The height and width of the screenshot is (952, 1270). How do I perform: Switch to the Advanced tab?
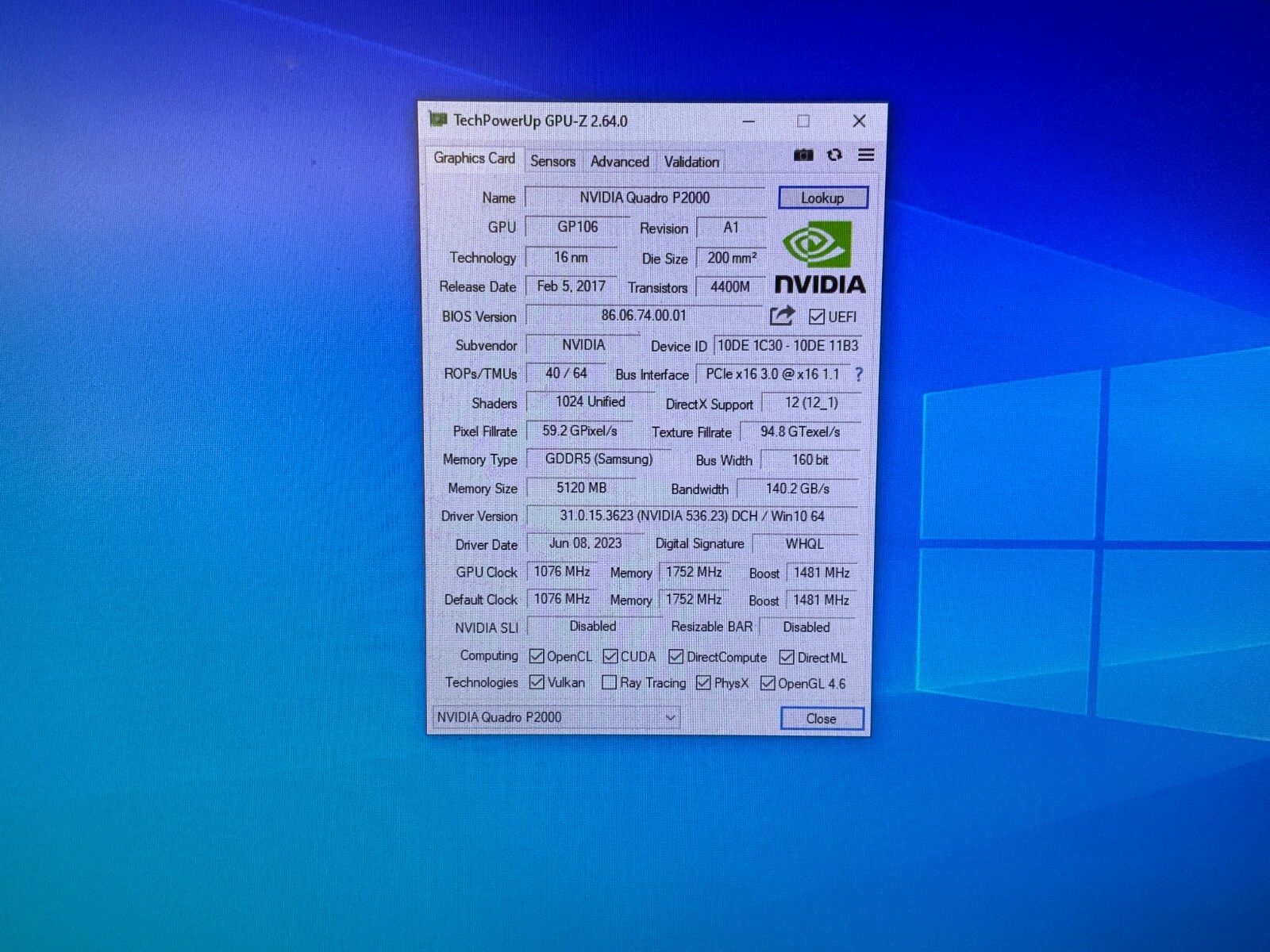620,161
